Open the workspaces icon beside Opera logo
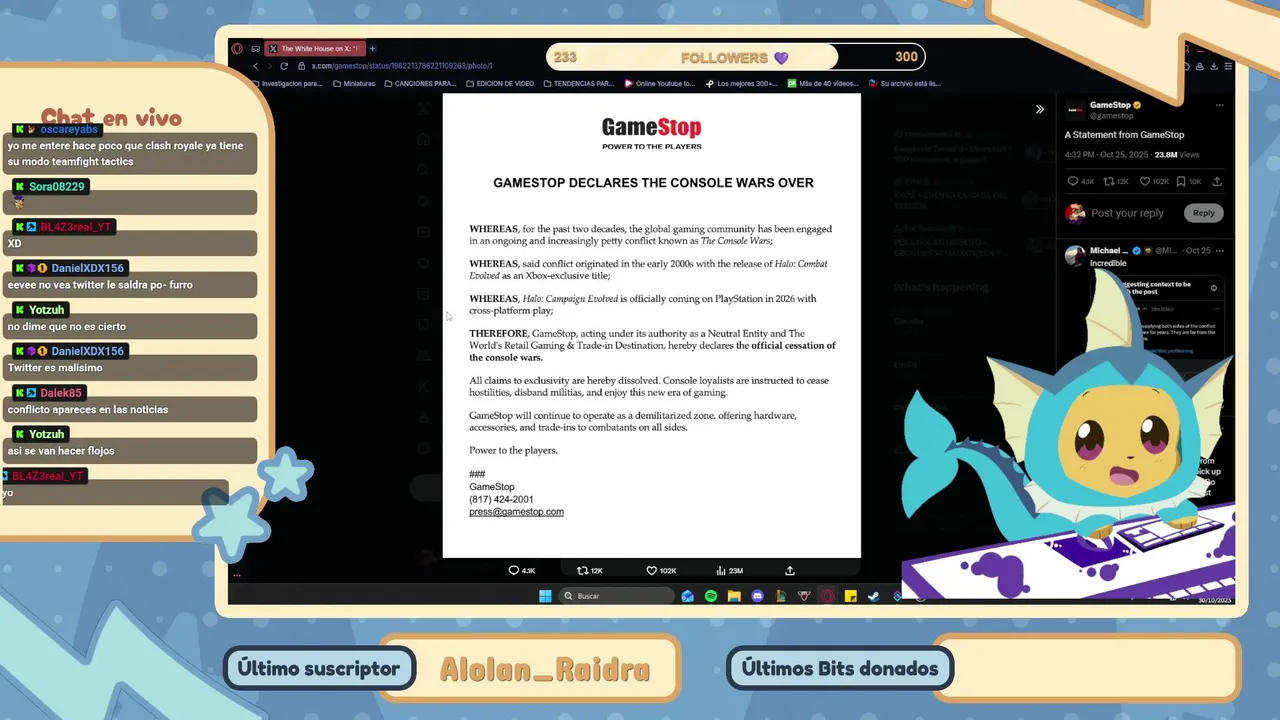1280x720 pixels. tap(256, 48)
